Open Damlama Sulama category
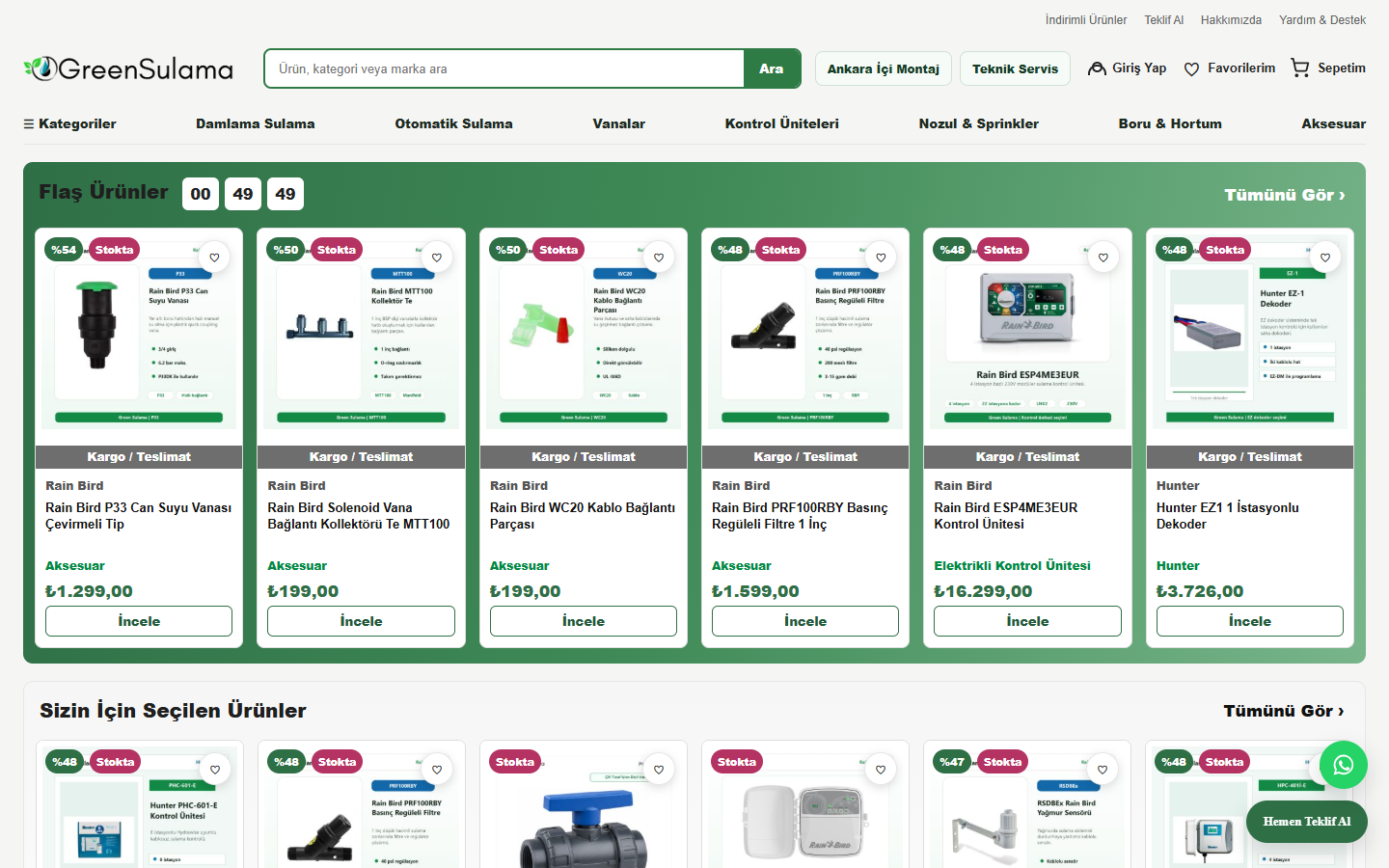 tap(256, 123)
